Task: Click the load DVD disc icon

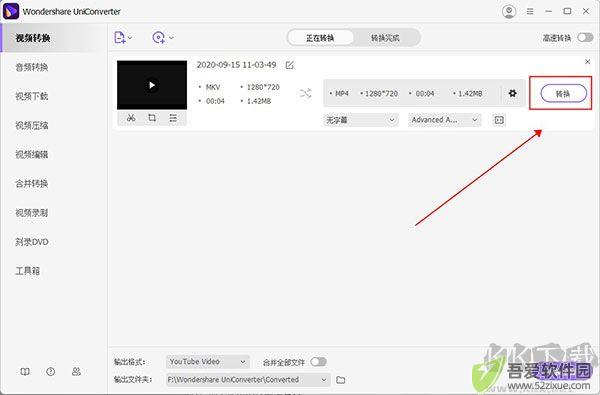Action: point(158,38)
